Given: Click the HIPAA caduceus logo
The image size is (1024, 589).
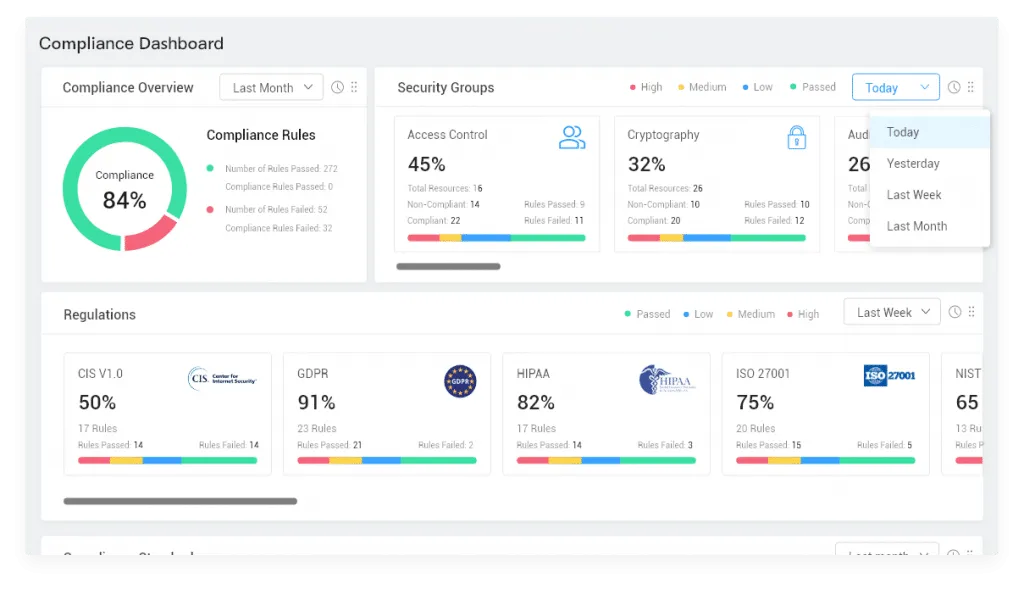Looking at the screenshot, I should (x=667, y=380).
